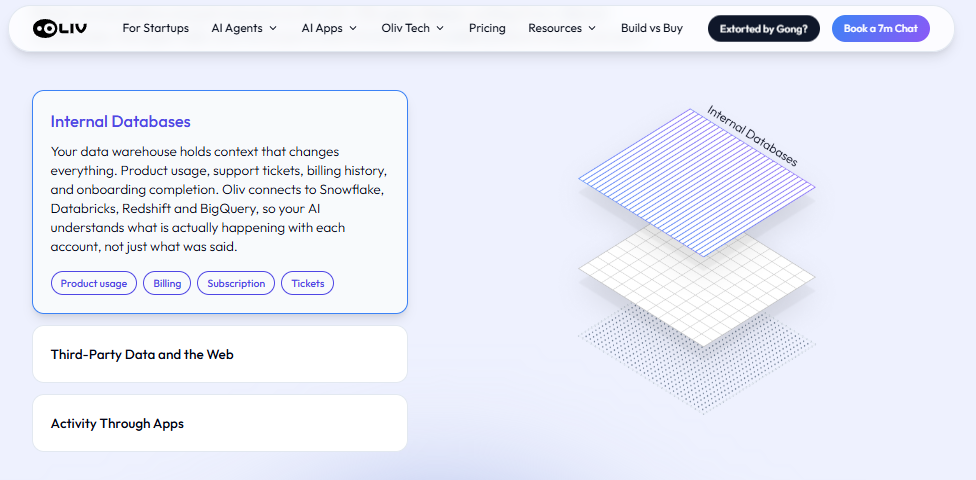The height and width of the screenshot is (480, 976).
Task: Go to the Pricing page
Action: pyautogui.click(x=487, y=28)
